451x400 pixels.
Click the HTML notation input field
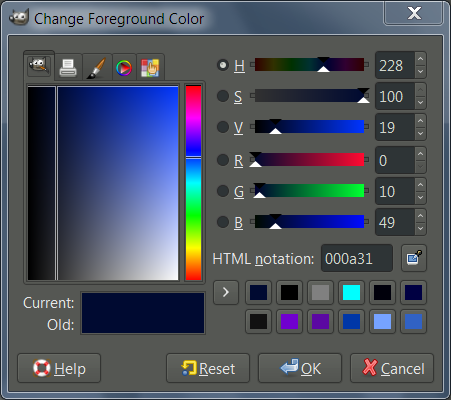click(x=357, y=258)
